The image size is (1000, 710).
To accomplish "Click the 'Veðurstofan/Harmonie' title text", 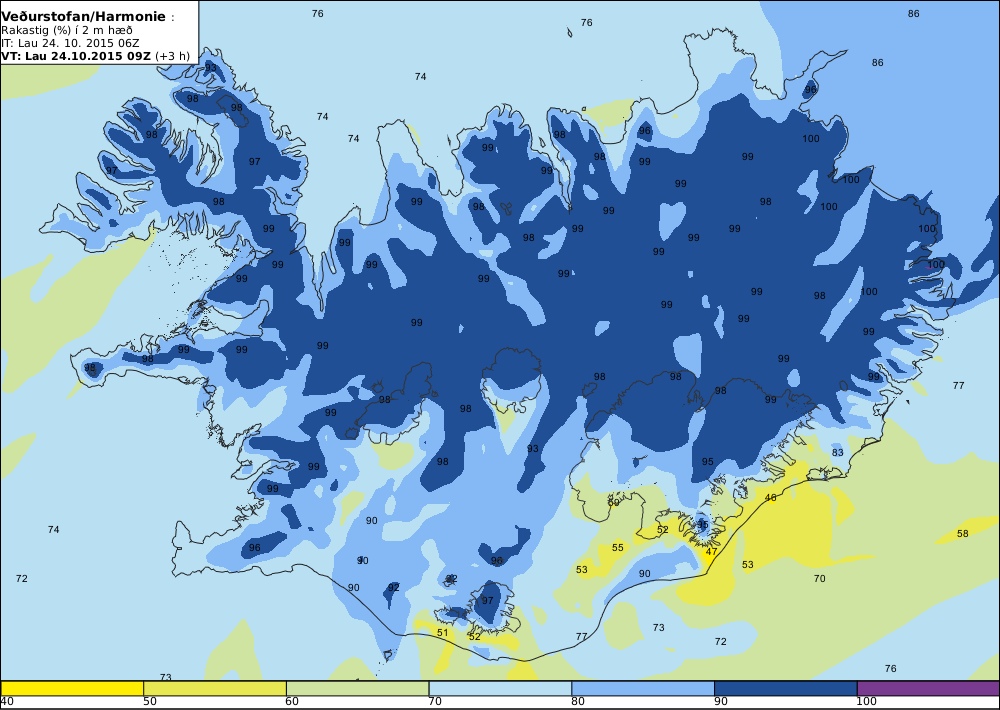I will (83, 17).
